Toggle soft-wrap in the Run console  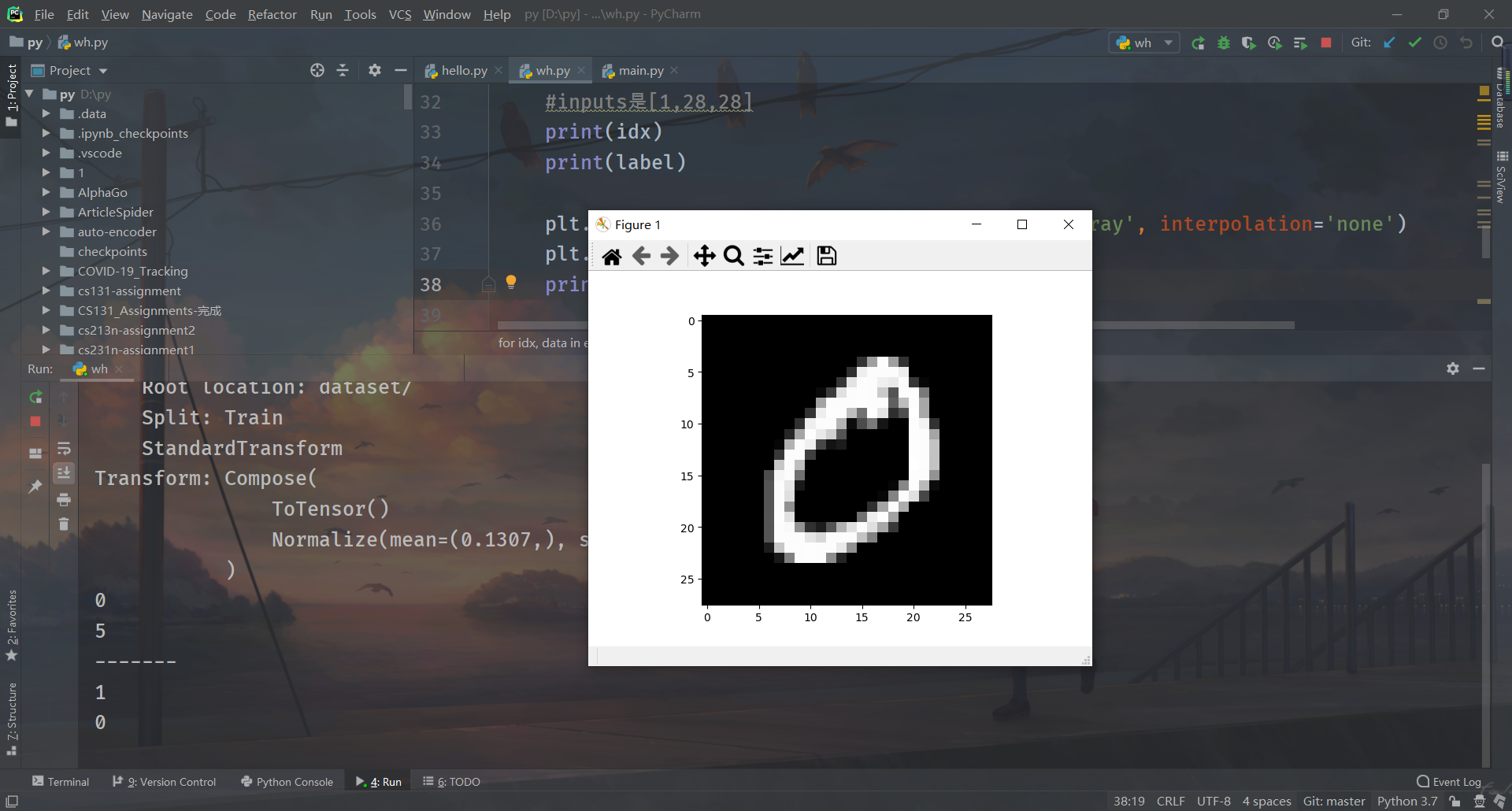point(64,449)
